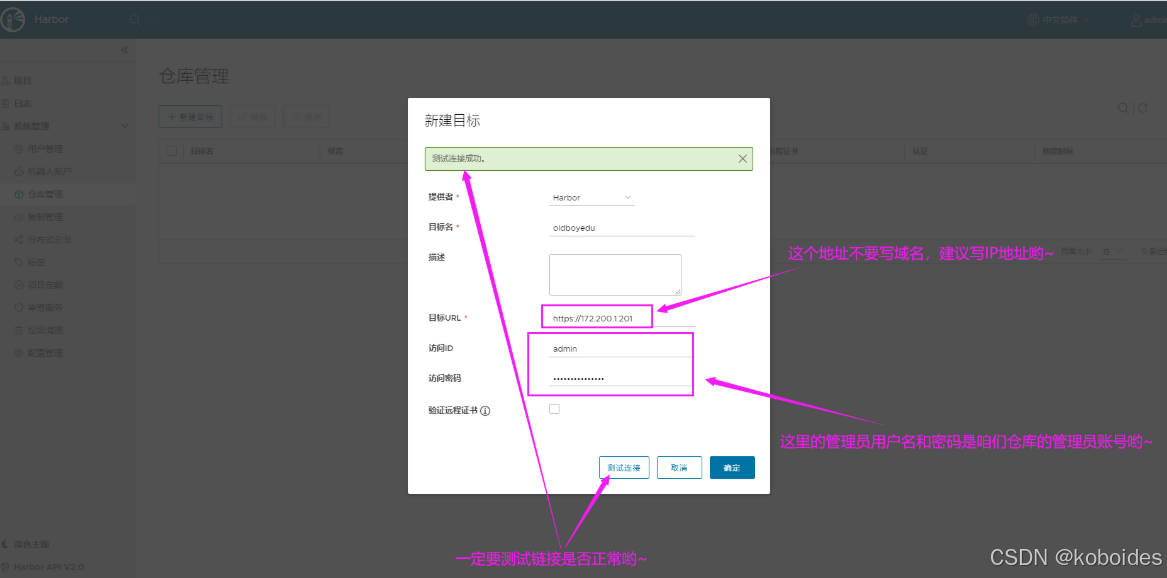Click the 目标名 column header
Viewport: 1167px width, 578px height.
[202, 151]
